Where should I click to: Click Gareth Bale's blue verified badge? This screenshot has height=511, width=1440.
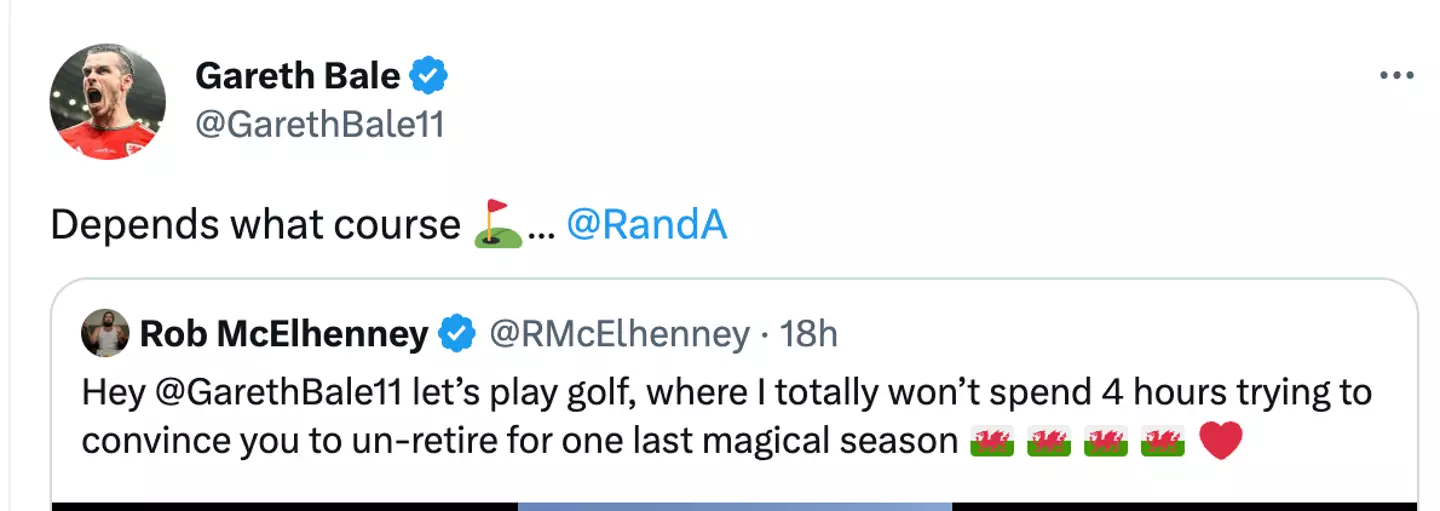tap(430, 75)
